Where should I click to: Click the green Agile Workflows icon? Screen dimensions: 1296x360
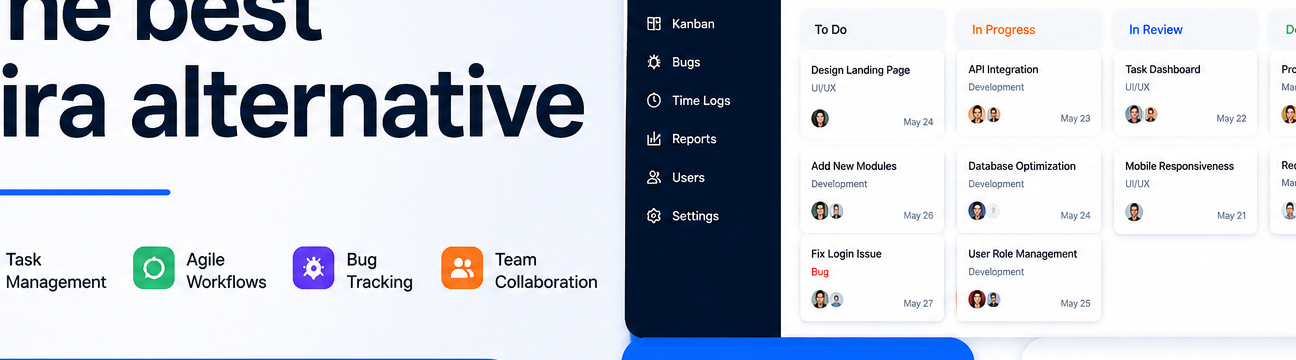tap(154, 268)
